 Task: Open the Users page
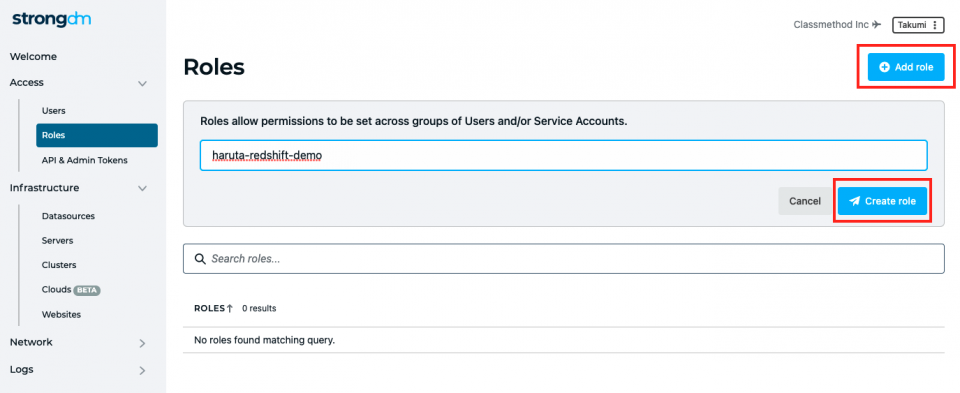click(53, 111)
